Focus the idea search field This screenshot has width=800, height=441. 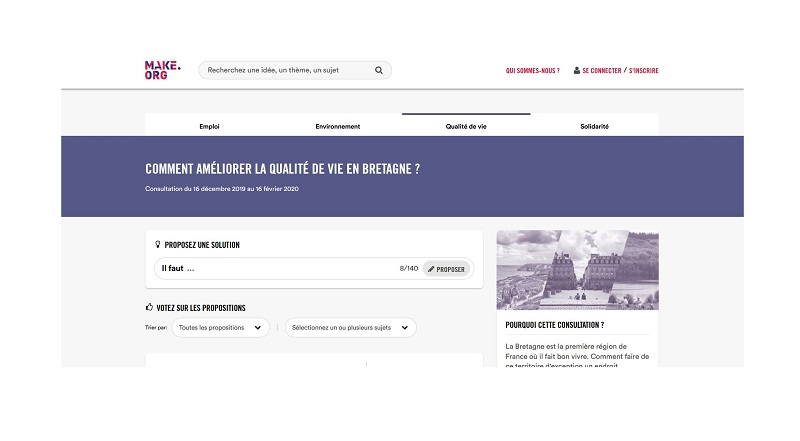295,70
